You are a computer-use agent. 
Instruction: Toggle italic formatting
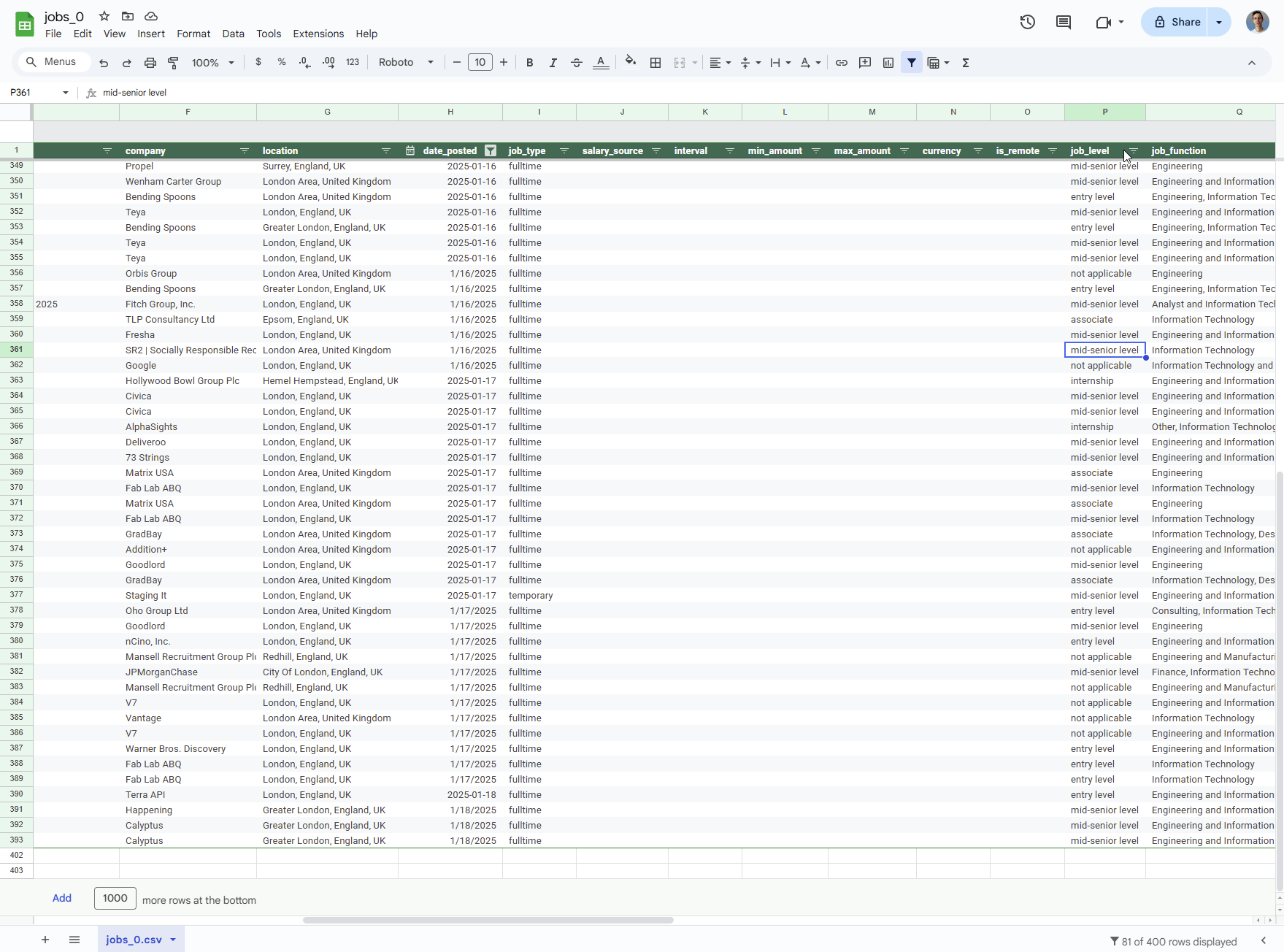click(553, 63)
